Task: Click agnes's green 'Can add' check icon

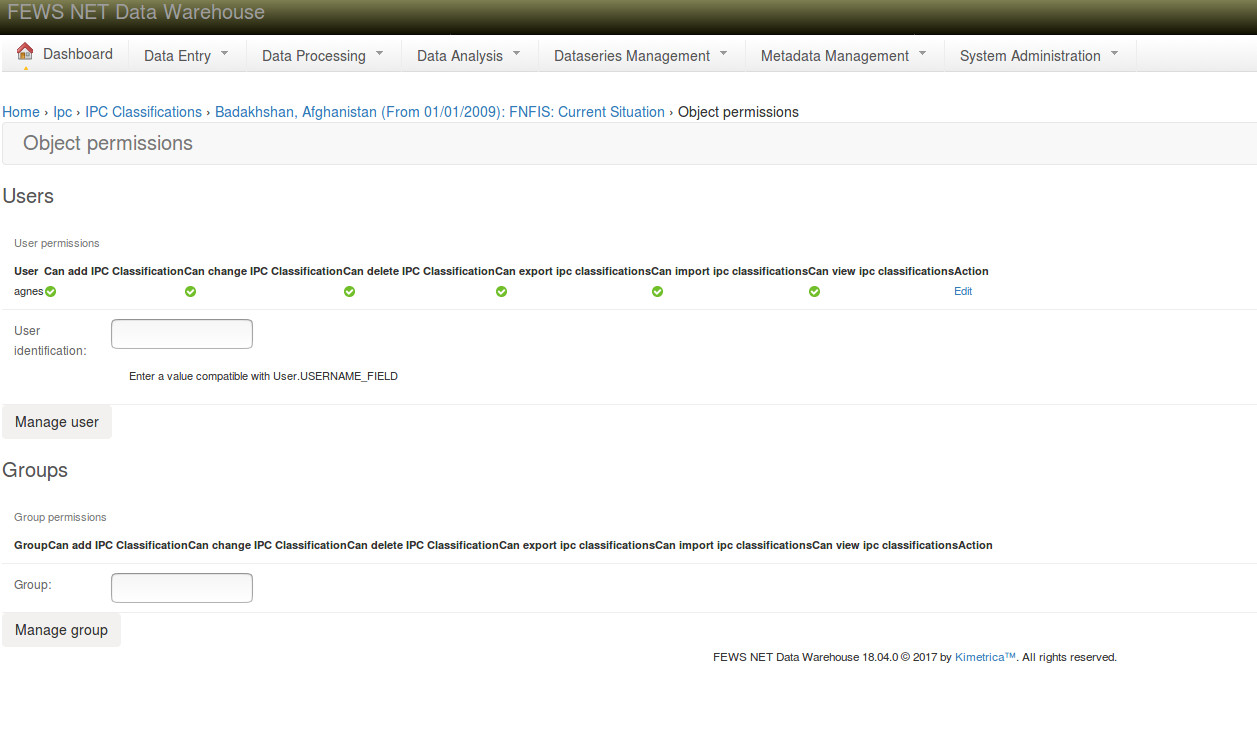Action: tap(50, 292)
